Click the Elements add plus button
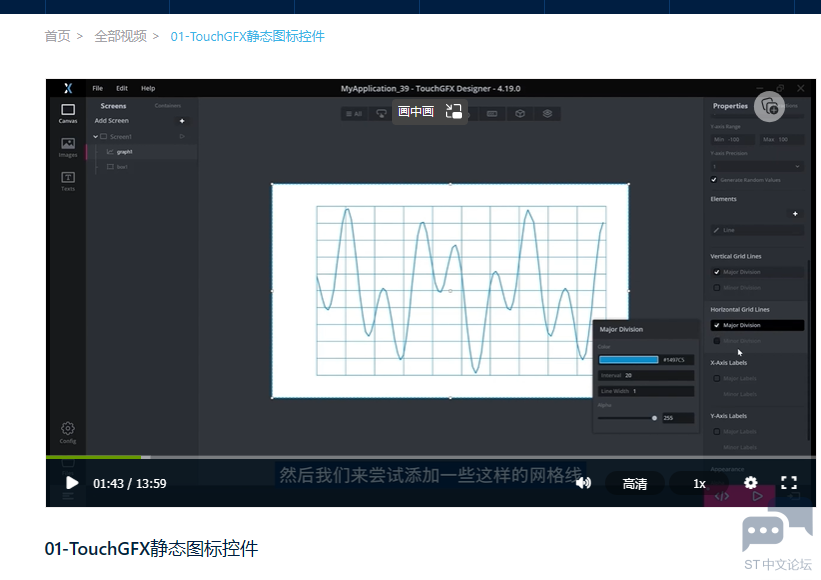The width and height of the screenshot is (821, 580). 795,214
